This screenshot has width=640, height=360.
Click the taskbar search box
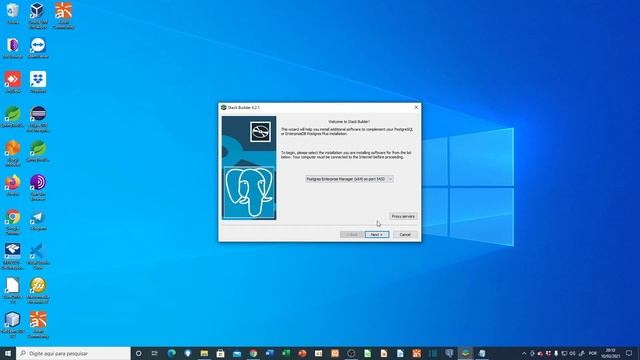[73, 353]
